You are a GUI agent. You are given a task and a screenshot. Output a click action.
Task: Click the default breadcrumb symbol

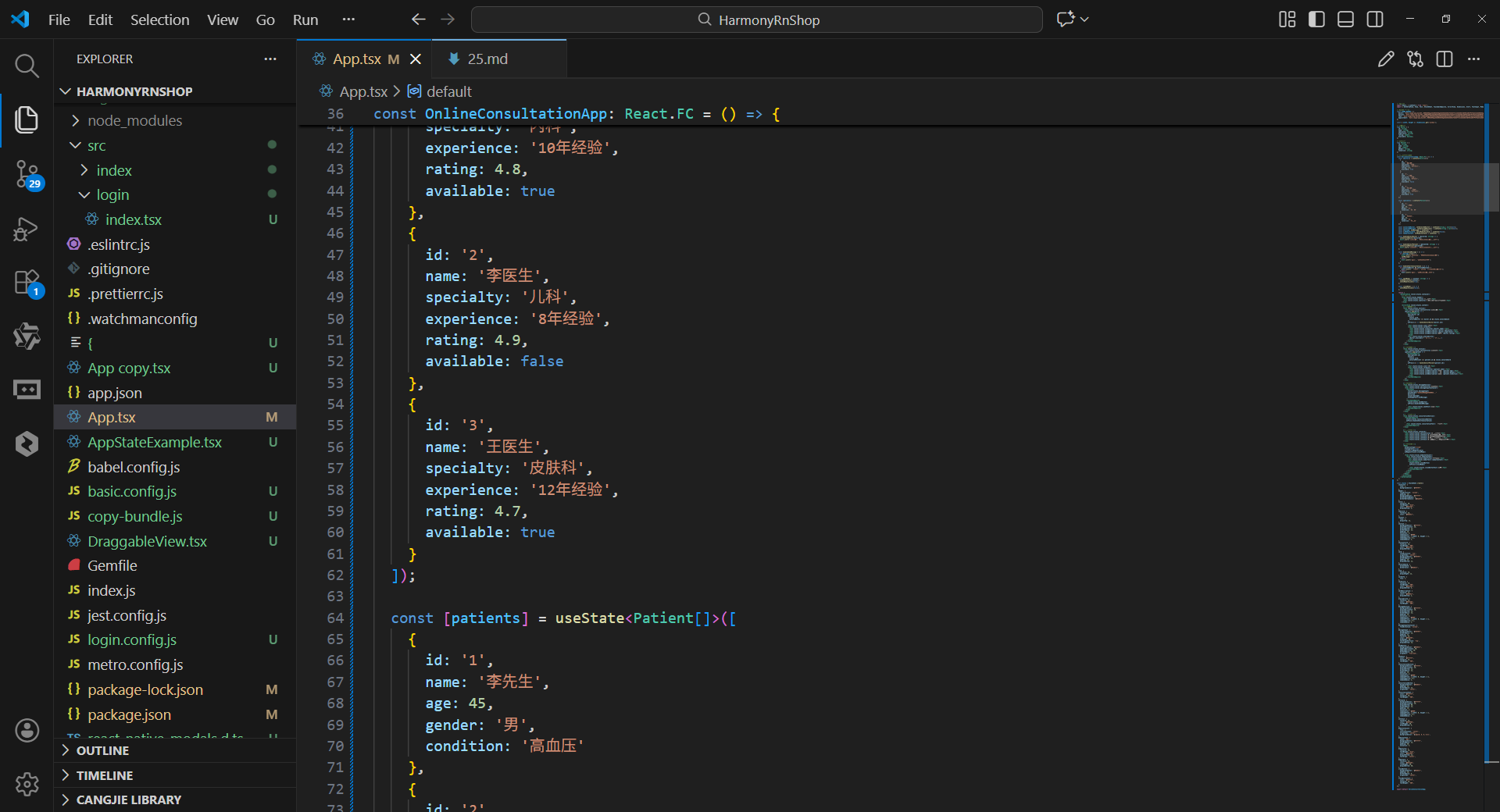pyautogui.click(x=440, y=91)
